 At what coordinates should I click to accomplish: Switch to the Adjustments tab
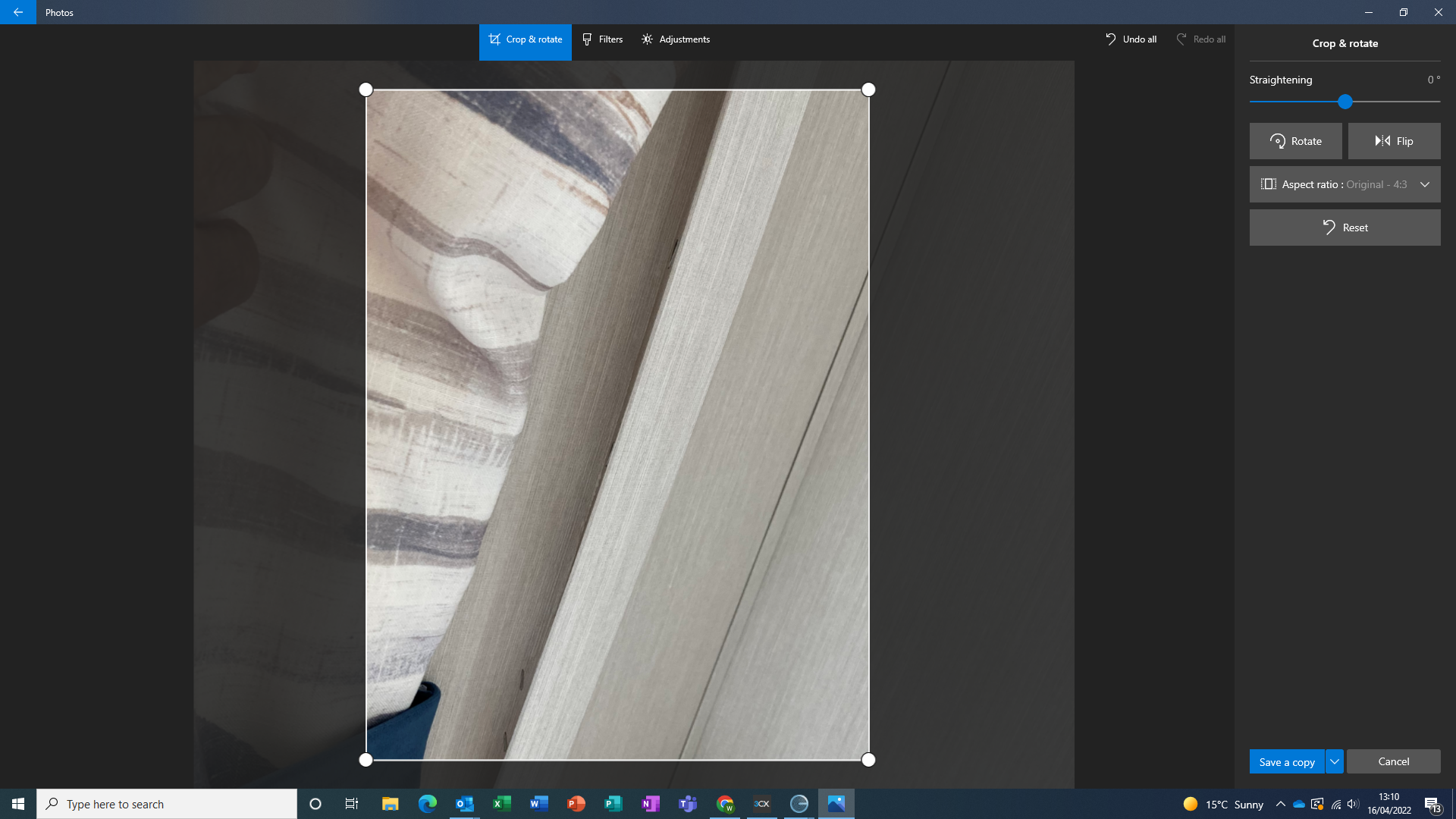(675, 39)
